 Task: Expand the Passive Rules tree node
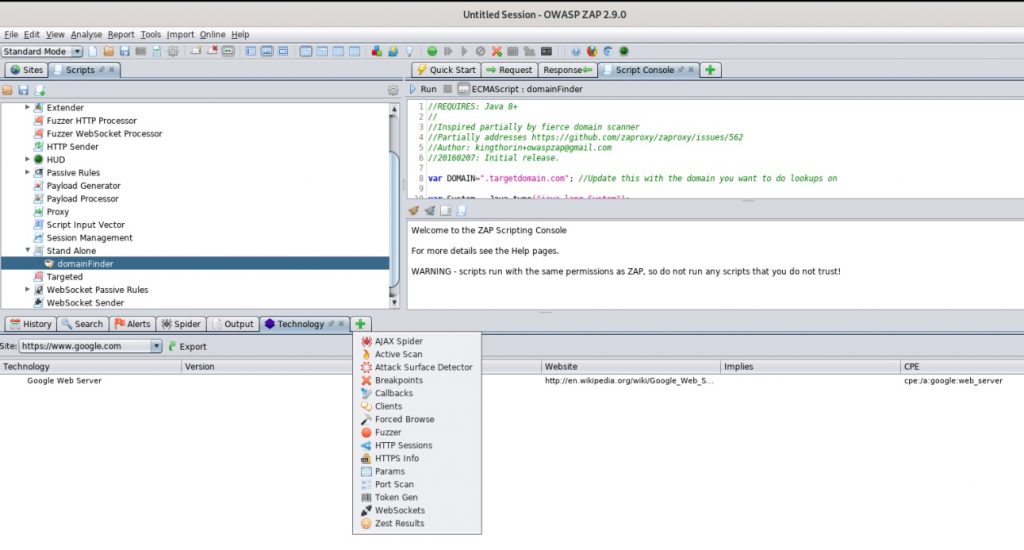(x=28, y=173)
